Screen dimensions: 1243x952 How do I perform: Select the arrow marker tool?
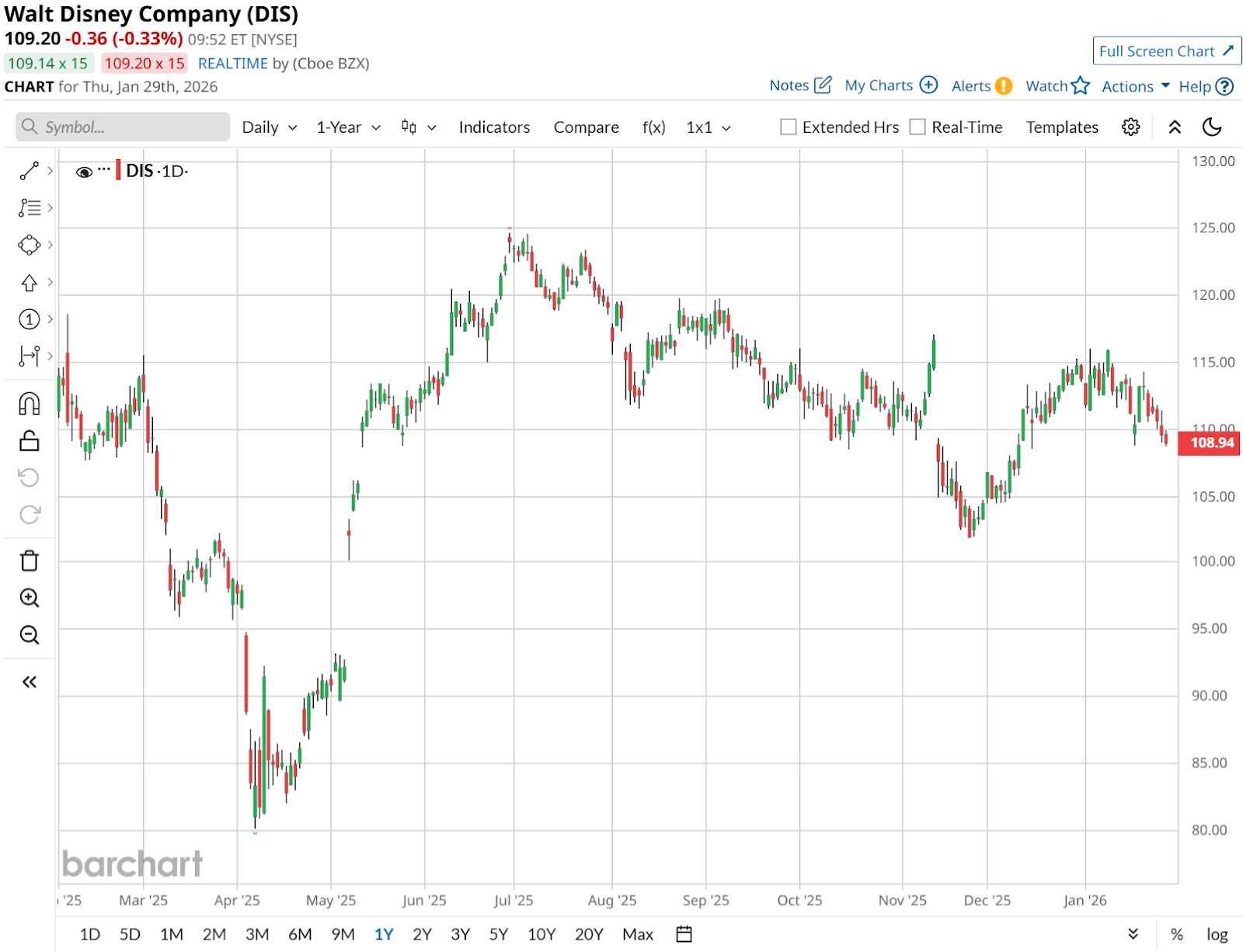pos(30,282)
